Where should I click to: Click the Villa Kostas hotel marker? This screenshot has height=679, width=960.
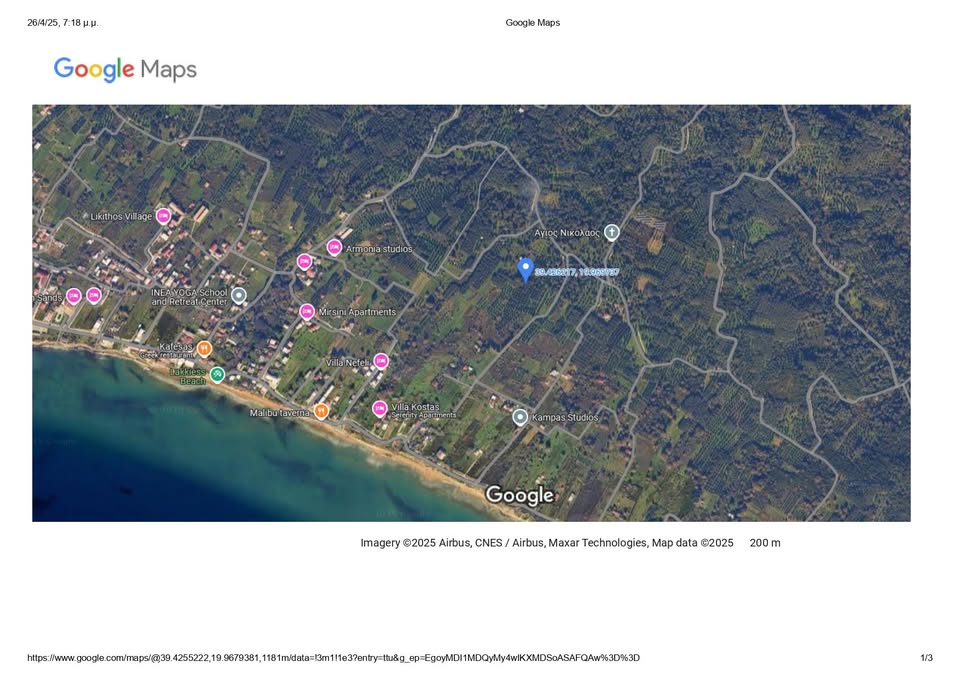[379, 408]
